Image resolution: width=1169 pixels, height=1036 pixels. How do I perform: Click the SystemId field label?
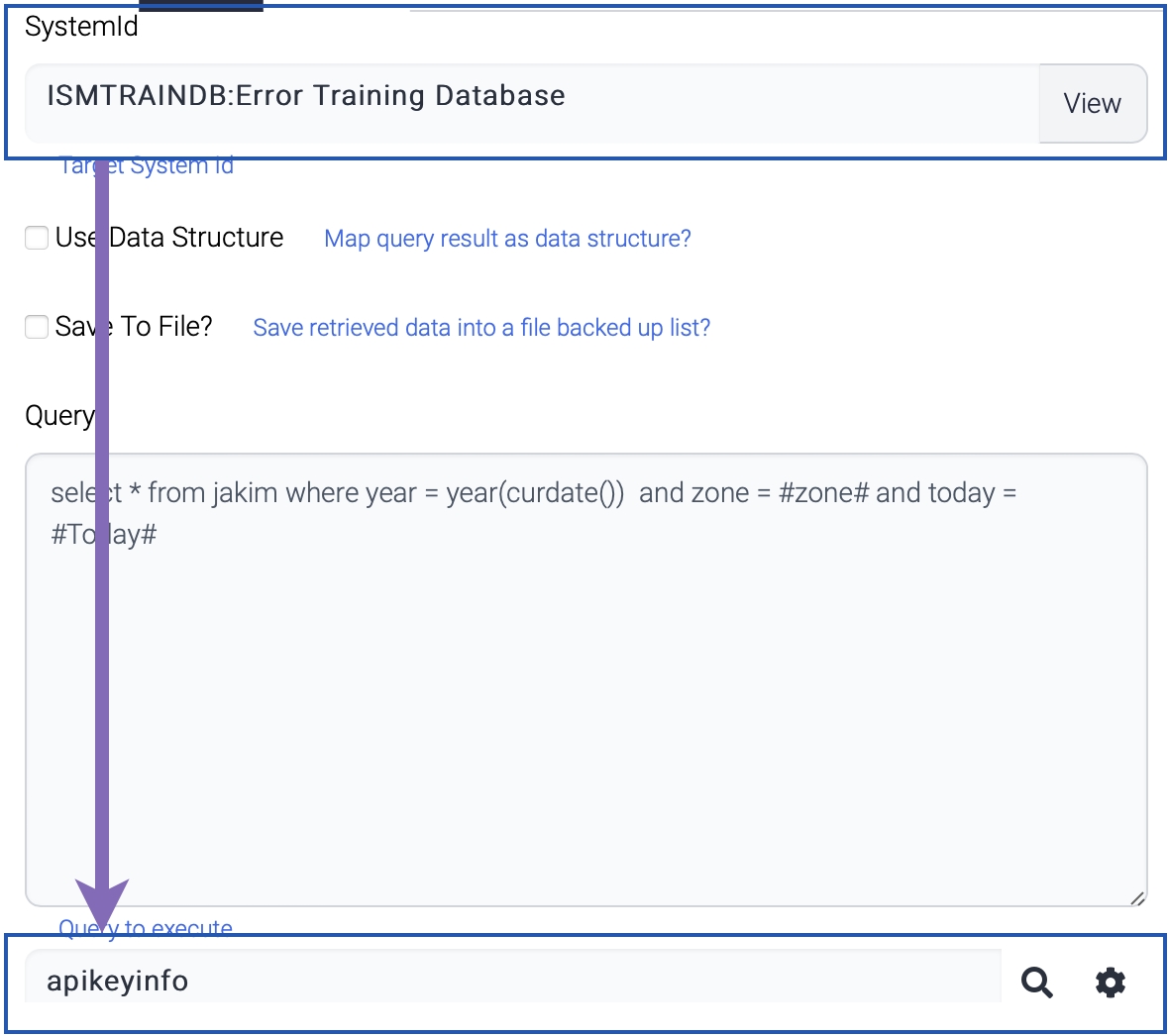pos(81,27)
